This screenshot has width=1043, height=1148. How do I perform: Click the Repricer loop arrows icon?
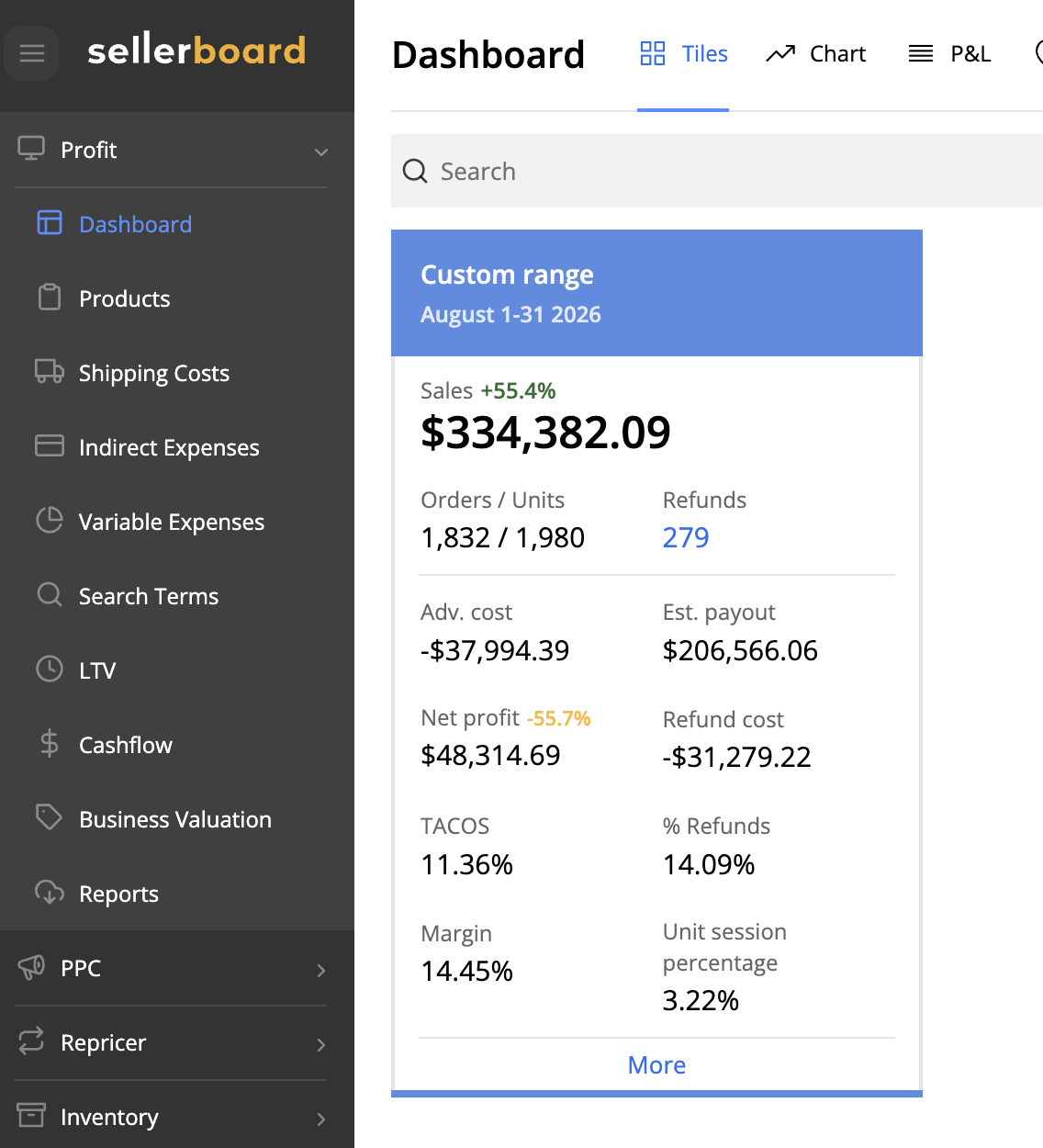(x=31, y=1041)
